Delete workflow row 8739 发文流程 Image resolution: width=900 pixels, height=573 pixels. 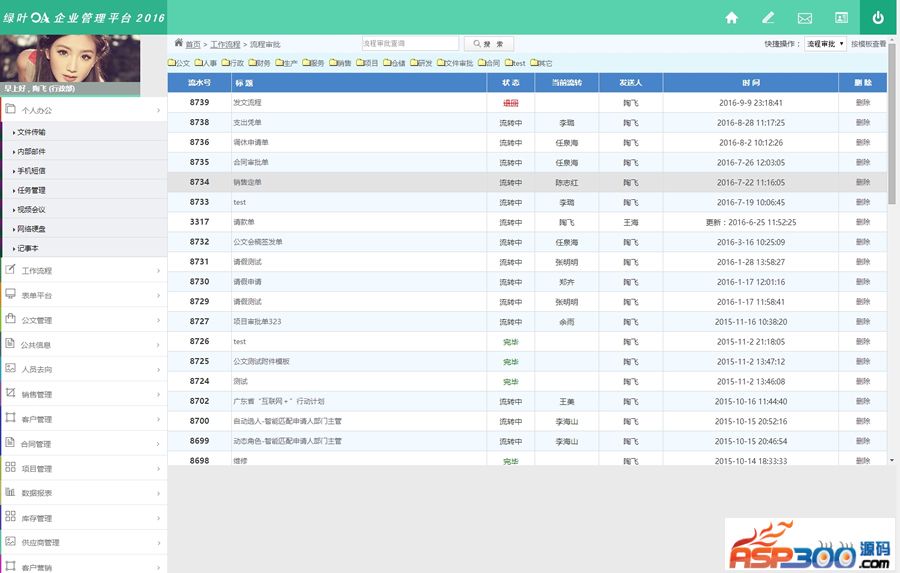862,102
